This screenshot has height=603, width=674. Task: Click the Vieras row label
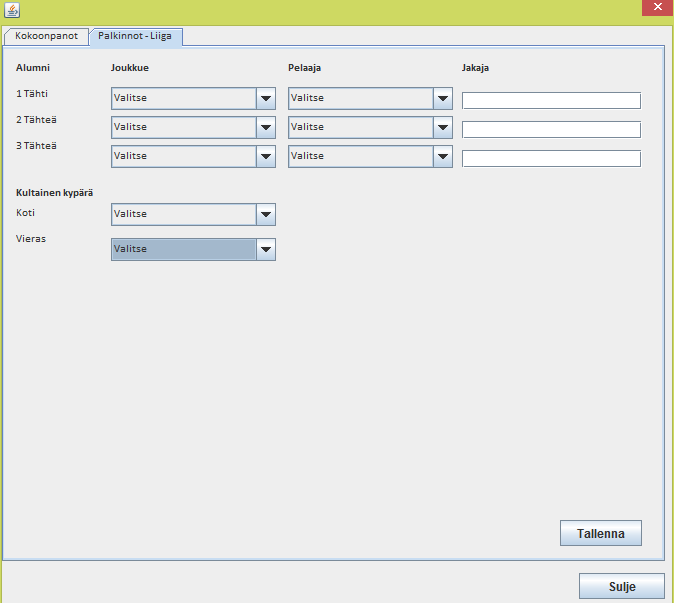point(31,239)
